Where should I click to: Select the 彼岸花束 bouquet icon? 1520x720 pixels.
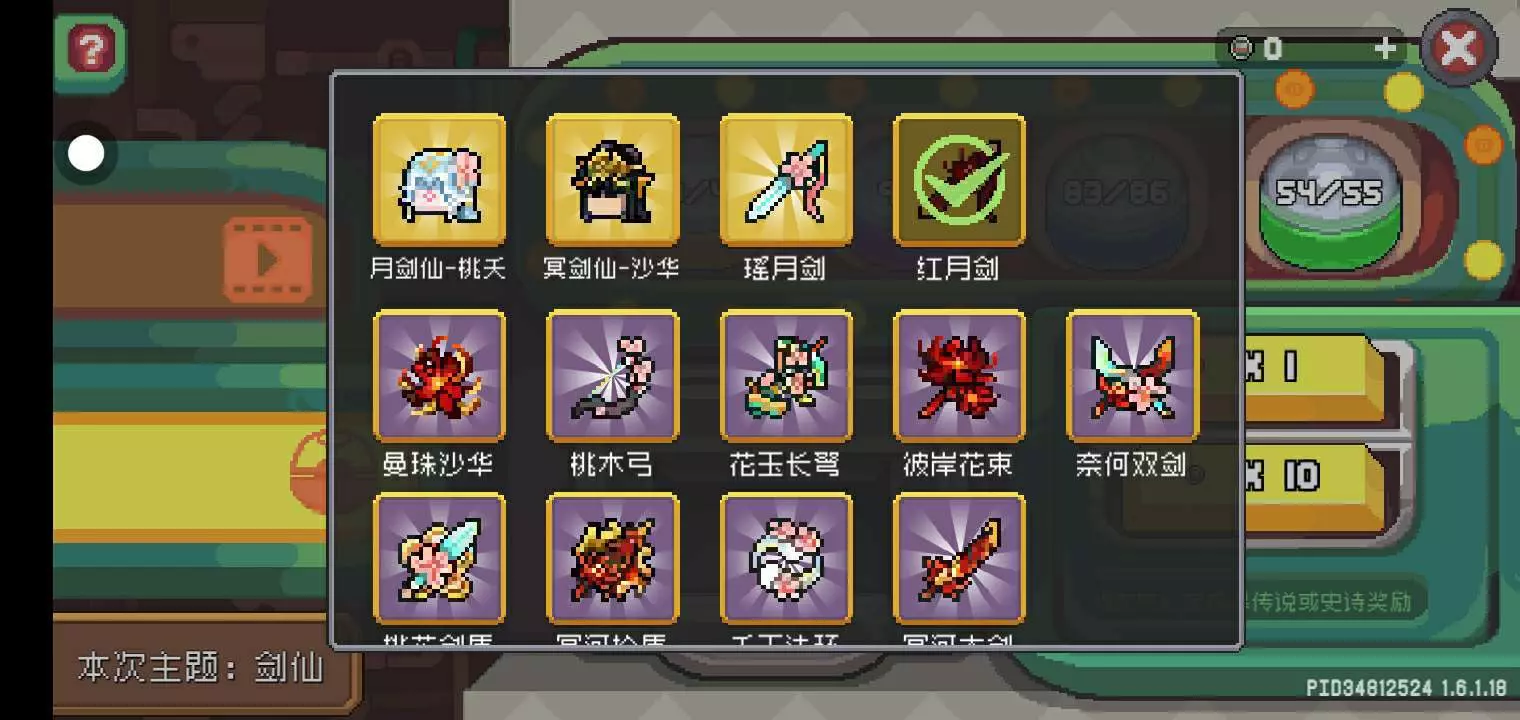(959, 376)
